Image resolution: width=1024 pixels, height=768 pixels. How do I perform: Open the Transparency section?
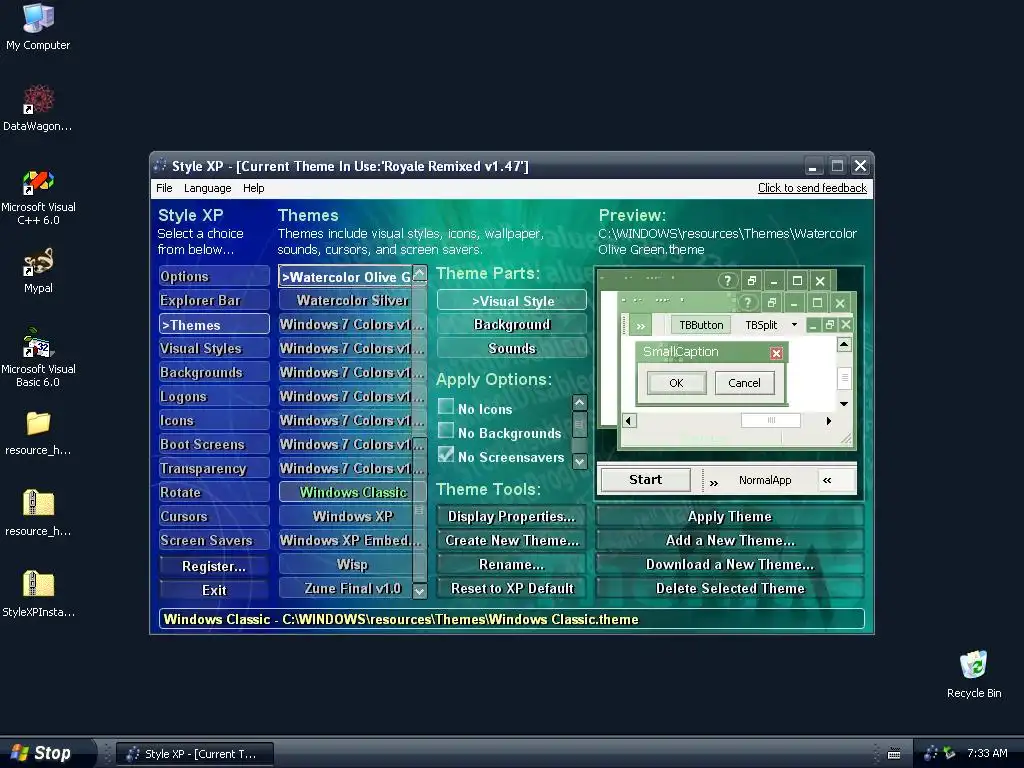[214, 468]
